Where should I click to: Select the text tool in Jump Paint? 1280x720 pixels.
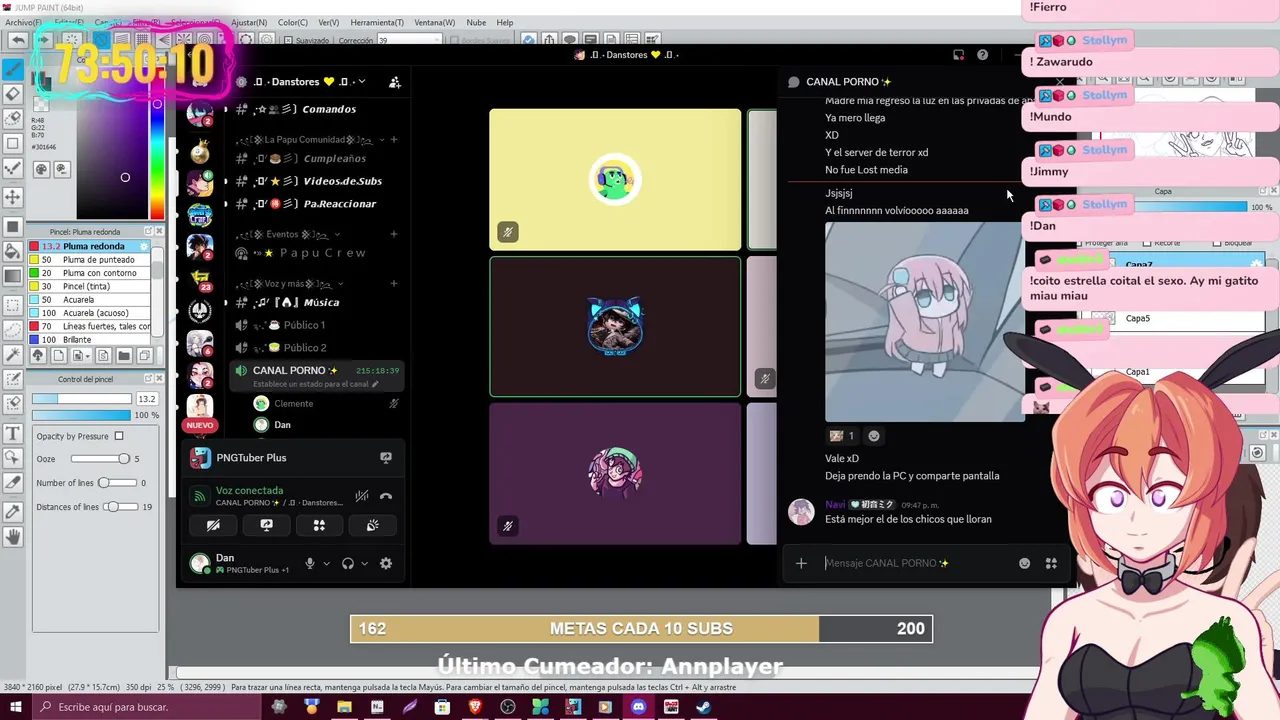point(13,433)
